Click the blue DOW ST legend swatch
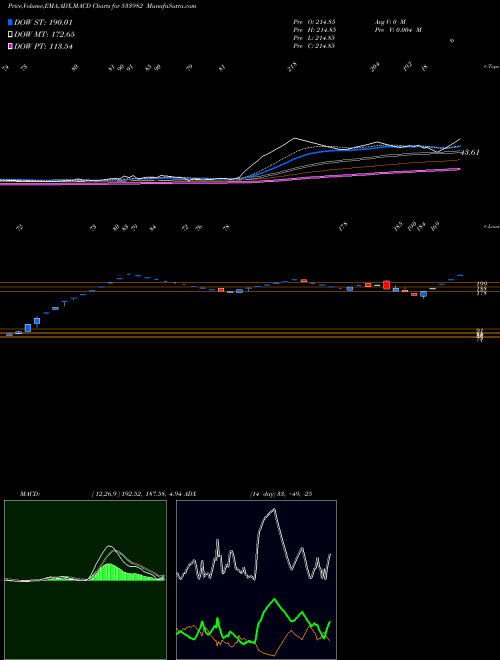Viewport: 500px width, 660px height. (10, 22)
